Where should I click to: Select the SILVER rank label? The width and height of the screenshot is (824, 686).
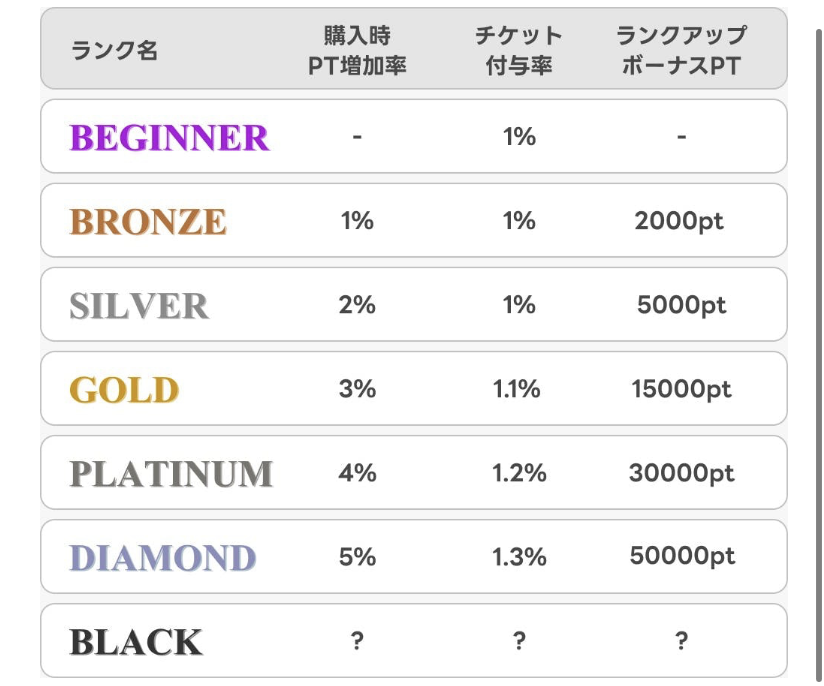click(139, 305)
